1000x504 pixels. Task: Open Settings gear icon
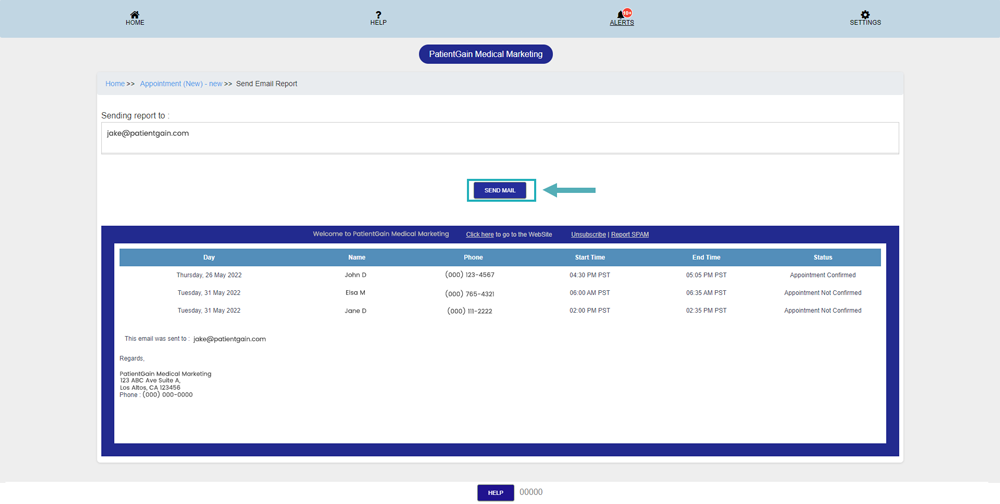coord(865,15)
